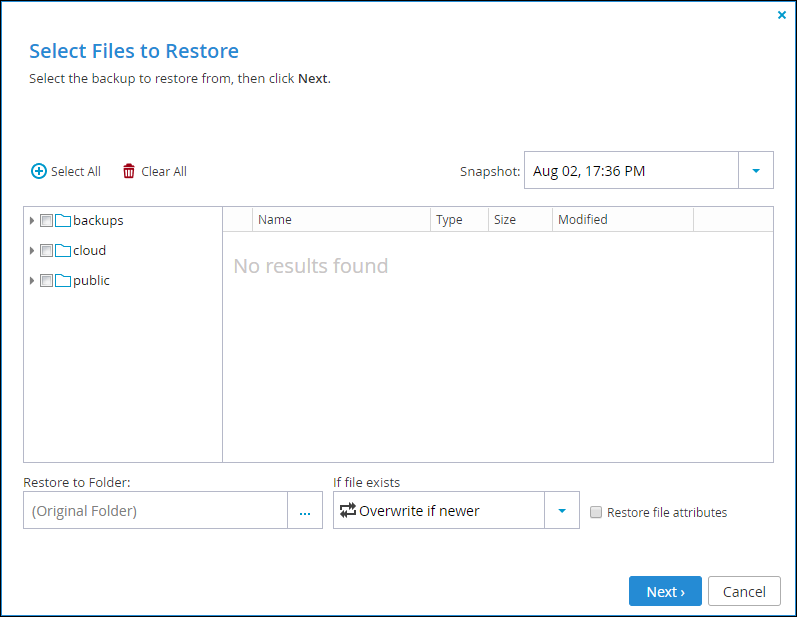Click the Clear All trash icon

129,171
